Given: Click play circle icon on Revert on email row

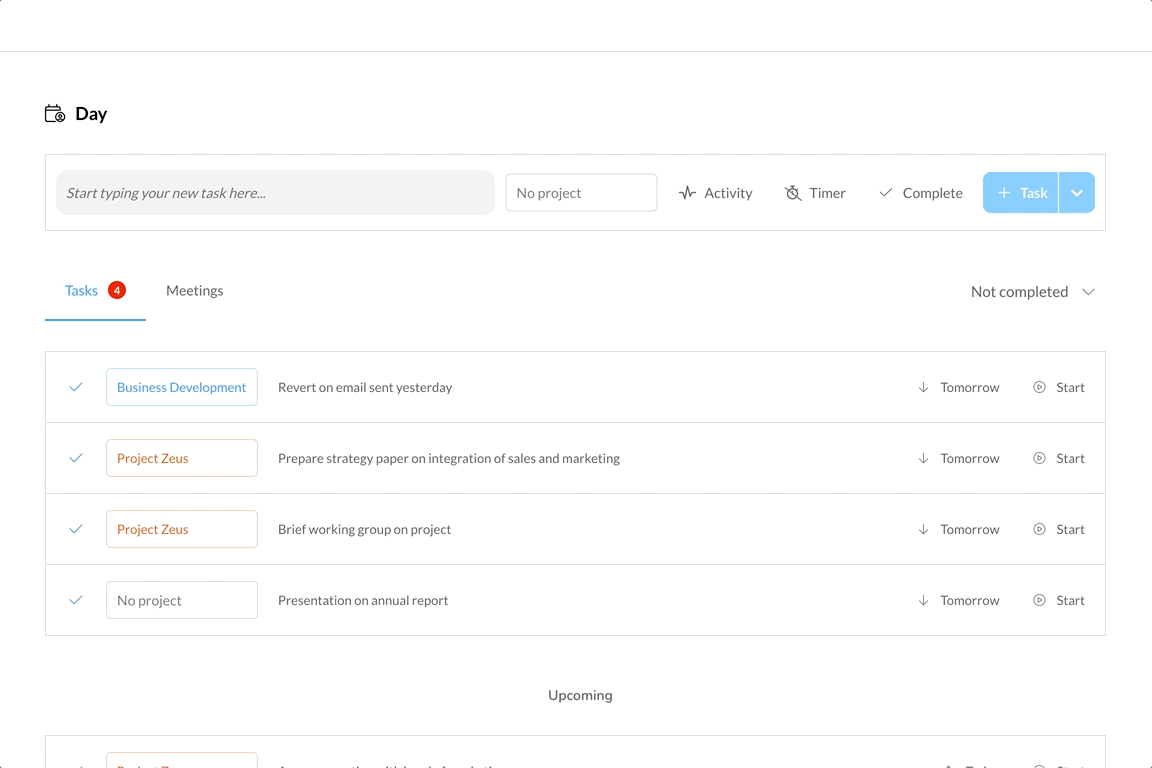Looking at the screenshot, I should pyautogui.click(x=1040, y=387).
